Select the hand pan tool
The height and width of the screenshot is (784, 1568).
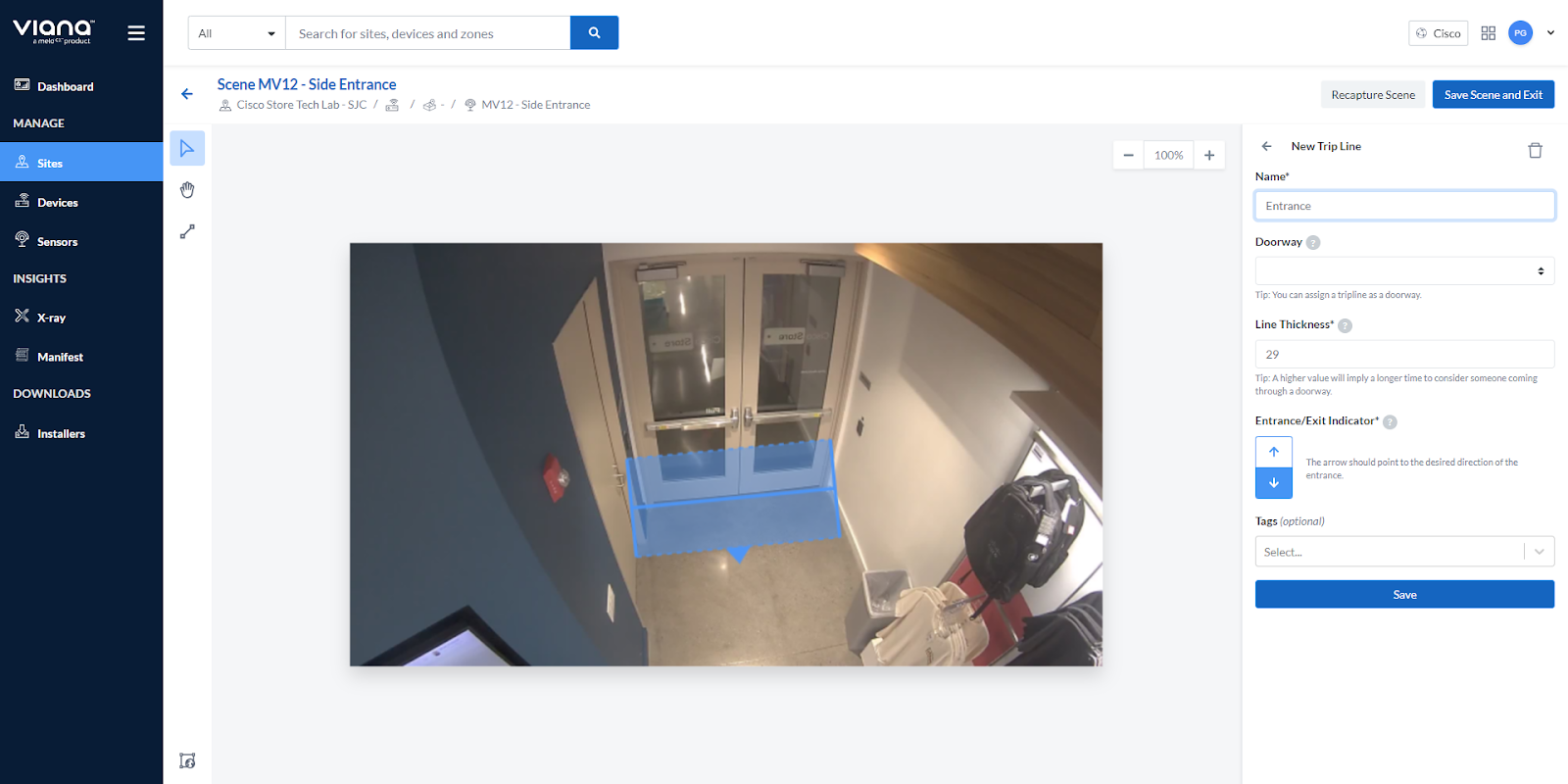tap(187, 190)
